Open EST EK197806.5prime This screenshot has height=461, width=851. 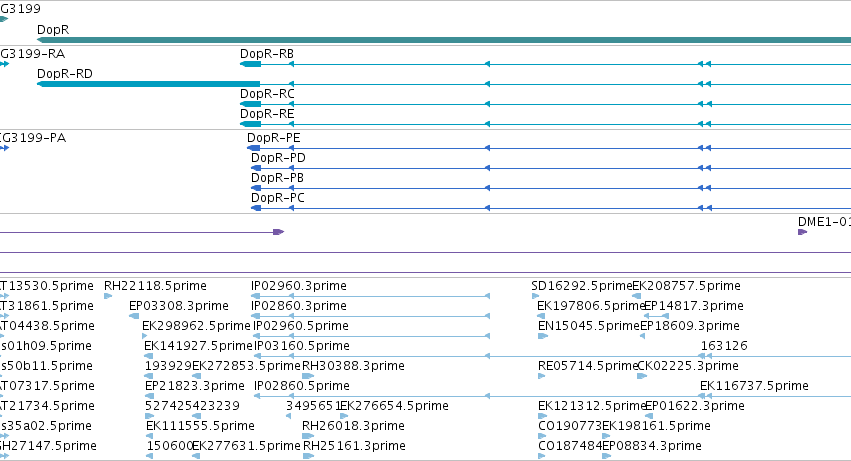click(x=590, y=306)
